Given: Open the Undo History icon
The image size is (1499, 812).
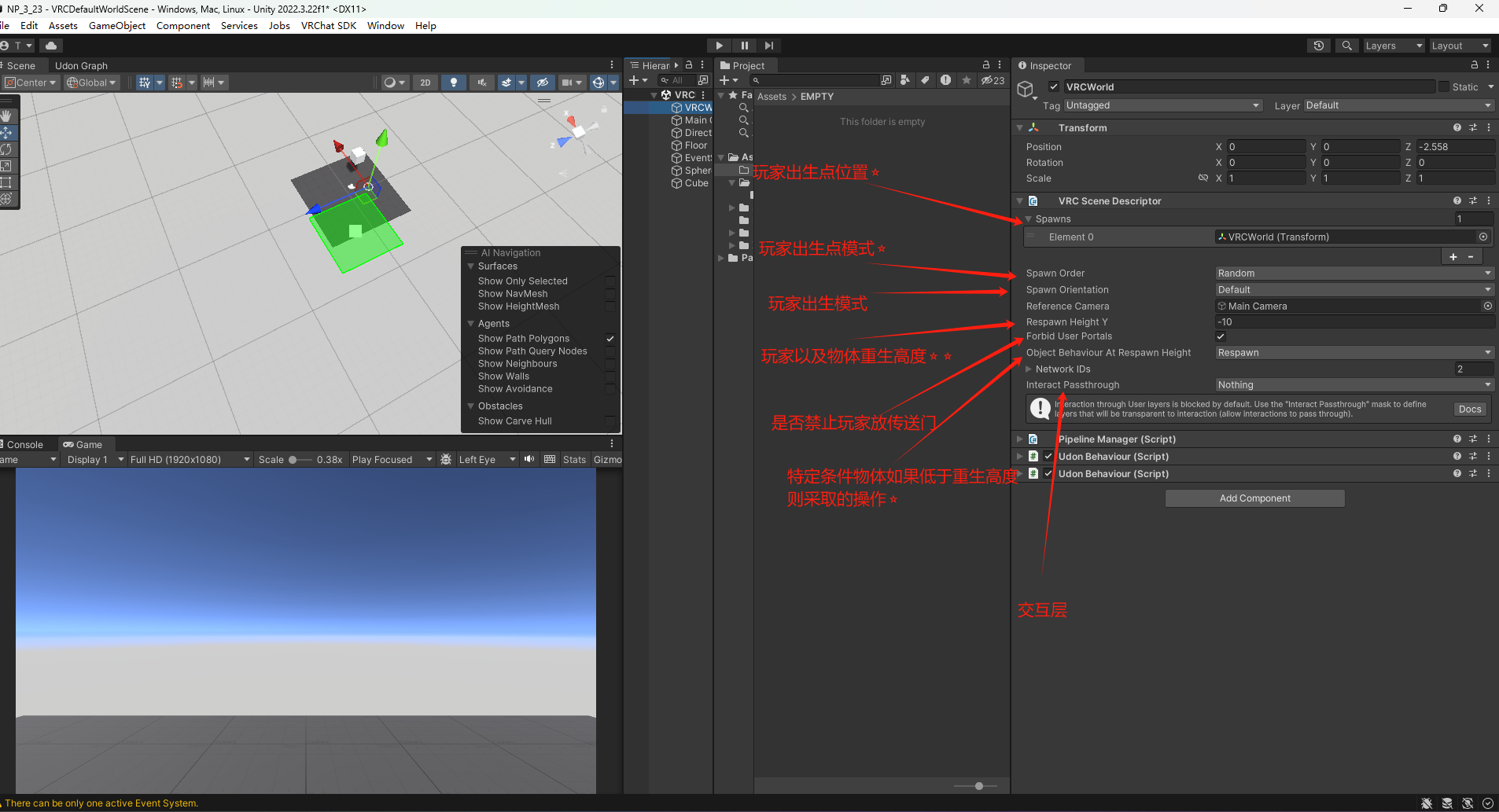Looking at the screenshot, I should click(1319, 46).
